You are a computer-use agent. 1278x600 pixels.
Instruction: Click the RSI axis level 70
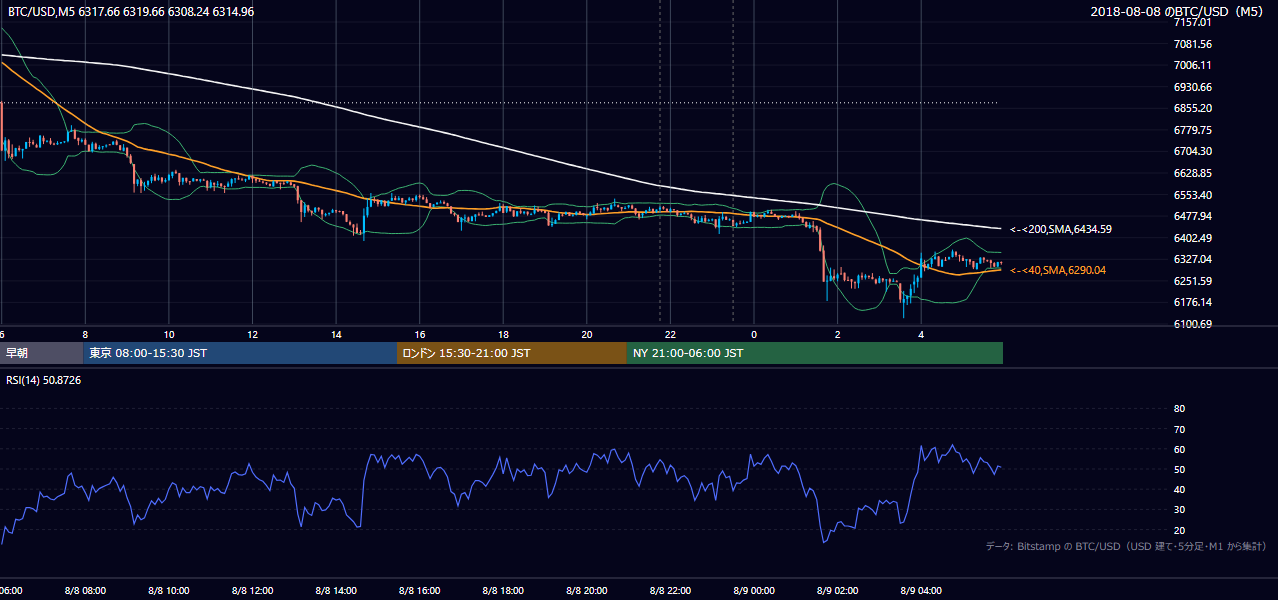tap(1179, 429)
